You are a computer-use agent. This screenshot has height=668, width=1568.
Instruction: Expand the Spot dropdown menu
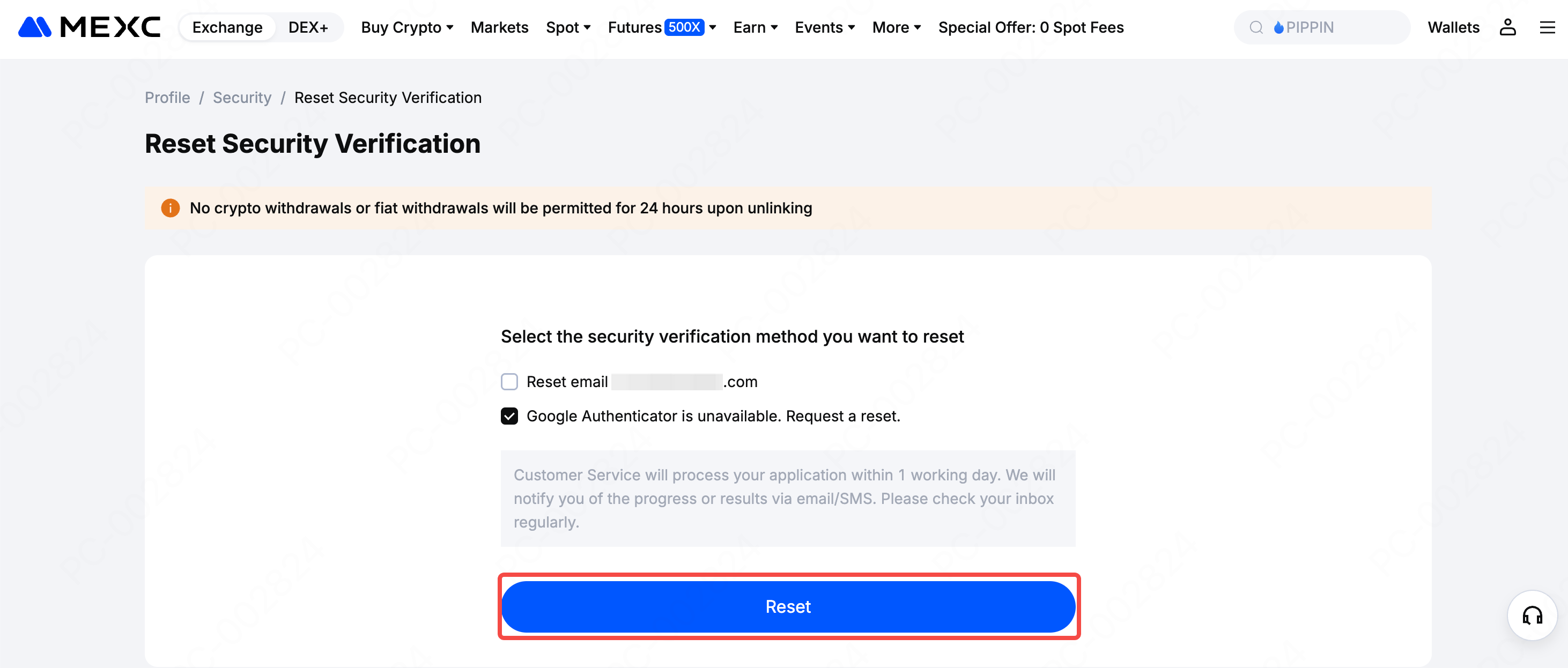click(568, 27)
